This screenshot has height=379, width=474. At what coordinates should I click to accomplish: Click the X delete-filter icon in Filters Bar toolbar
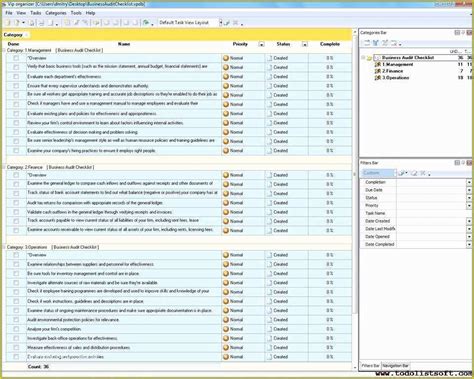(x=422, y=173)
